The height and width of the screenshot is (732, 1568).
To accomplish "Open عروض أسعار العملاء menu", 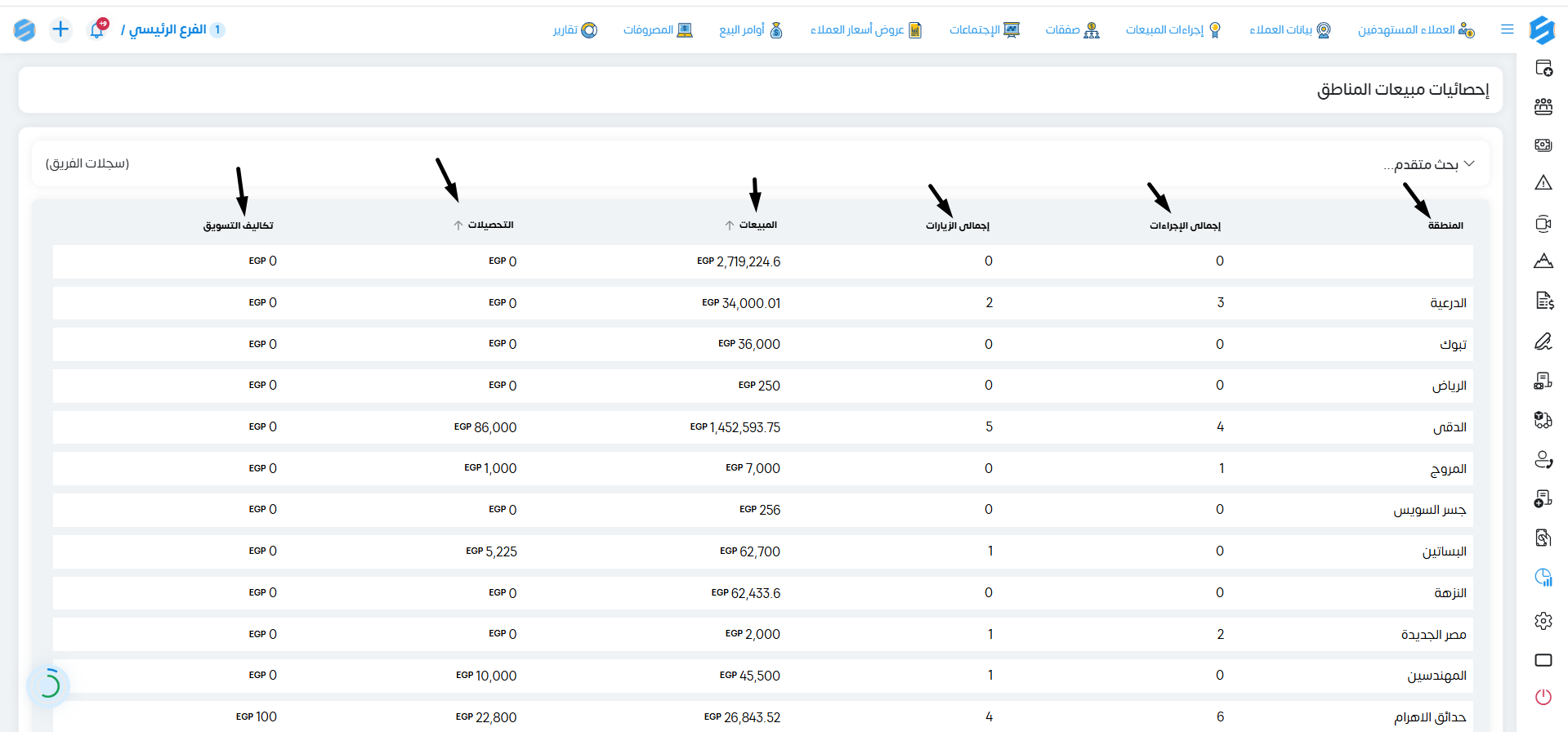I will click(x=866, y=30).
